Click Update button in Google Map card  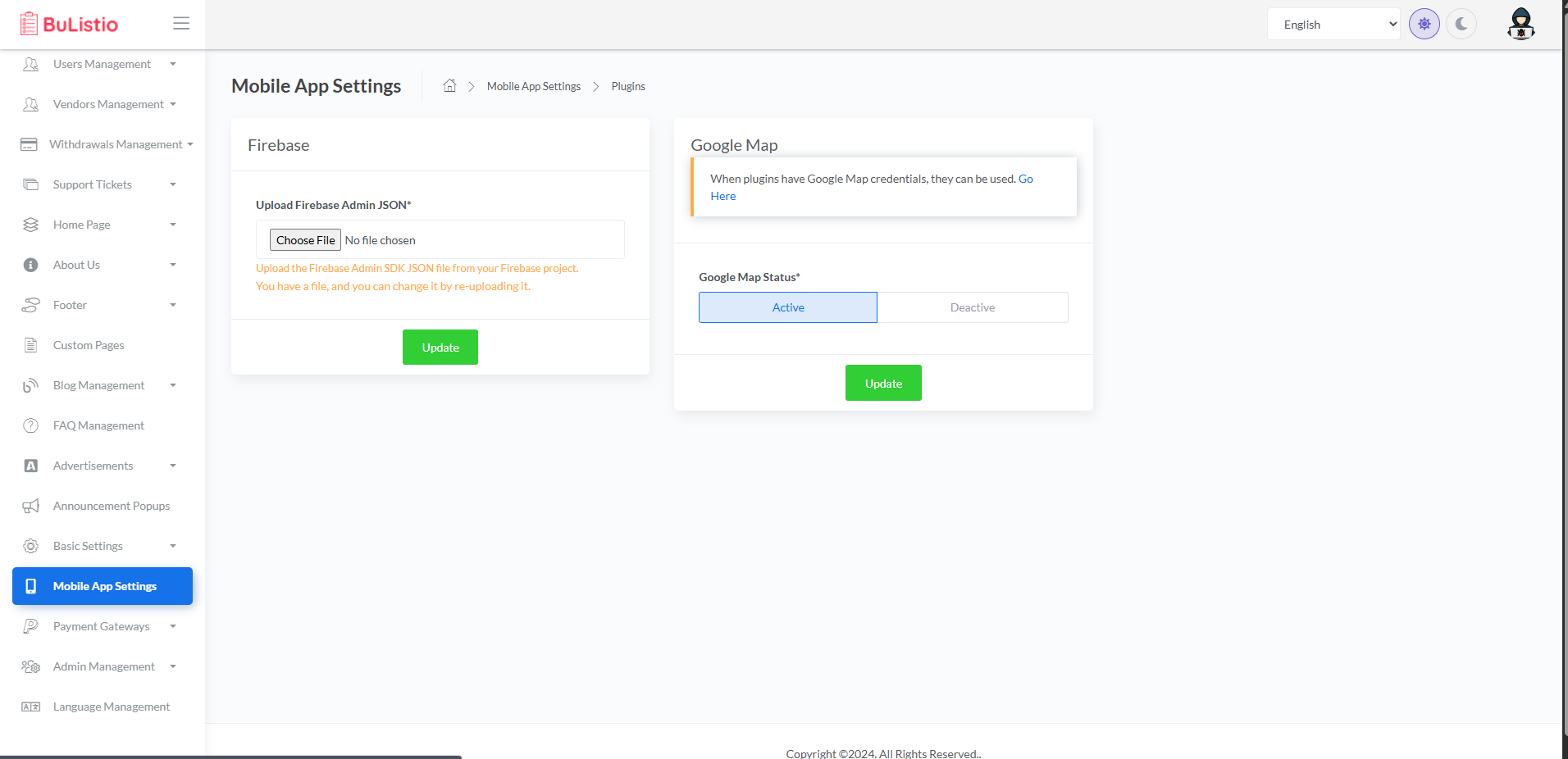click(x=883, y=383)
